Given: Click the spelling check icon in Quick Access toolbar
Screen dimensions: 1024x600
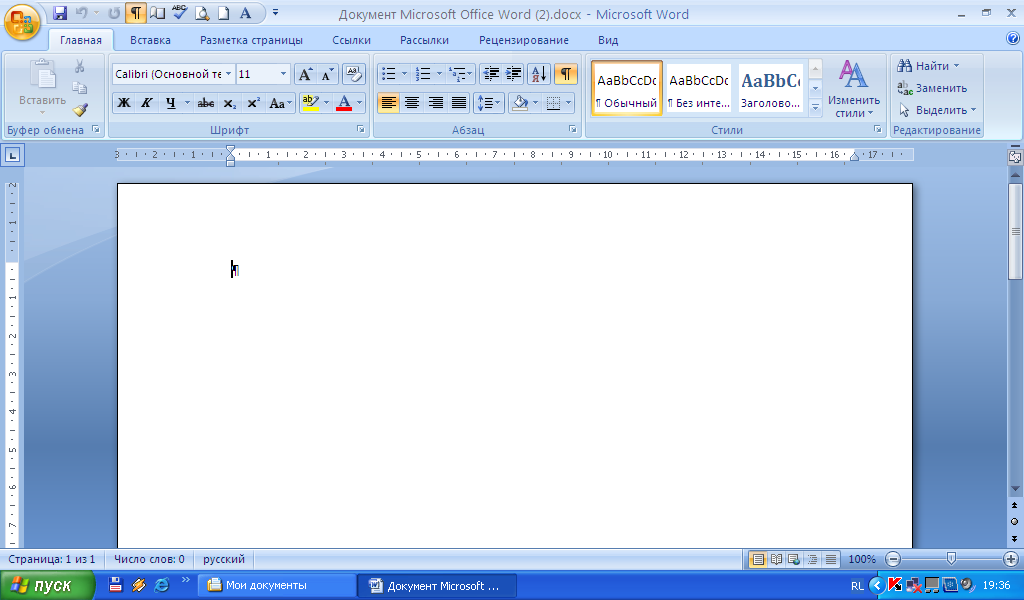Looking at the screenshot, I should pos(179,12).
